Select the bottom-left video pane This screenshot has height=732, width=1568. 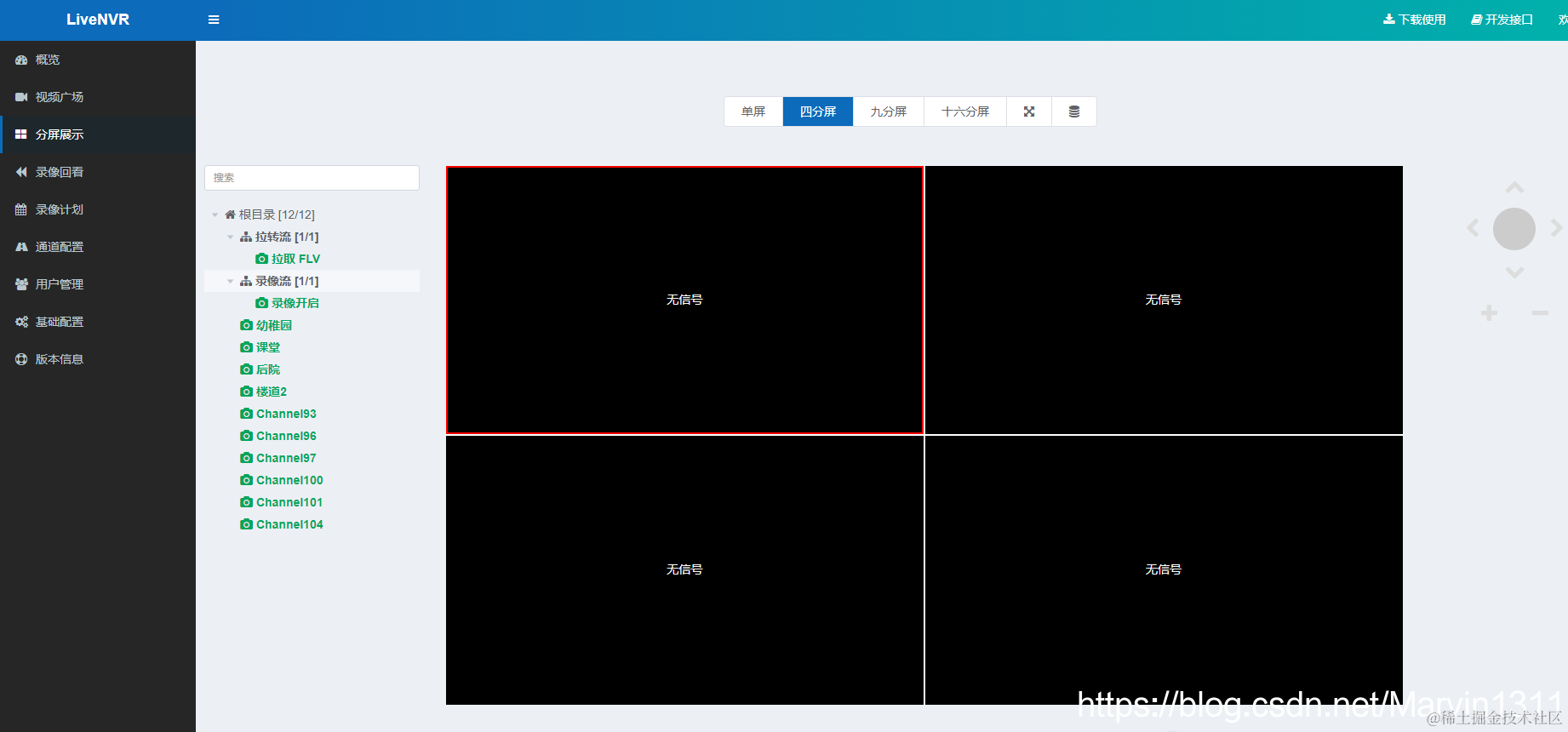point(684,569)
